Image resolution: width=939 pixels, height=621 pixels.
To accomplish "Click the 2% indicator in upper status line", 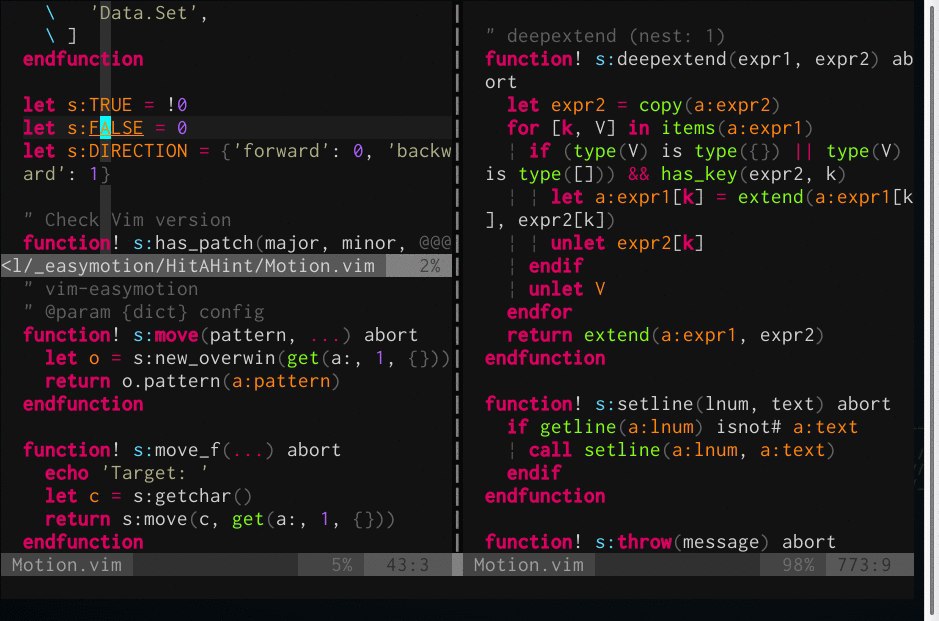I will point(429,265).
